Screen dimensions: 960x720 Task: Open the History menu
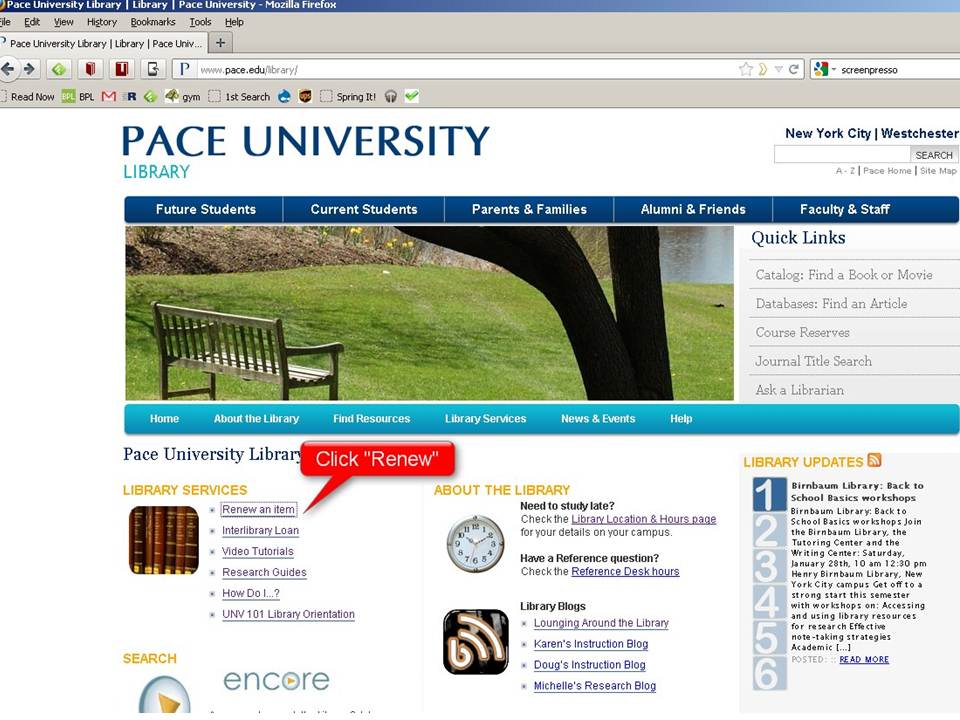click(x=102, y=22)
